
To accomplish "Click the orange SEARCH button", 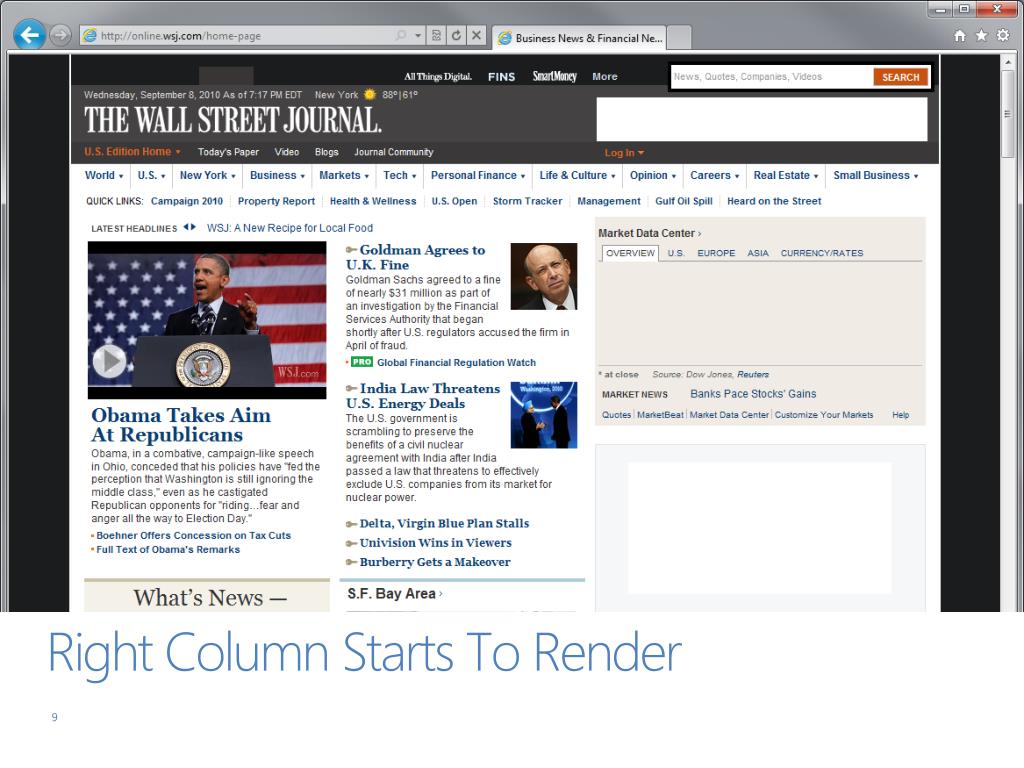I will coord(901,77).
